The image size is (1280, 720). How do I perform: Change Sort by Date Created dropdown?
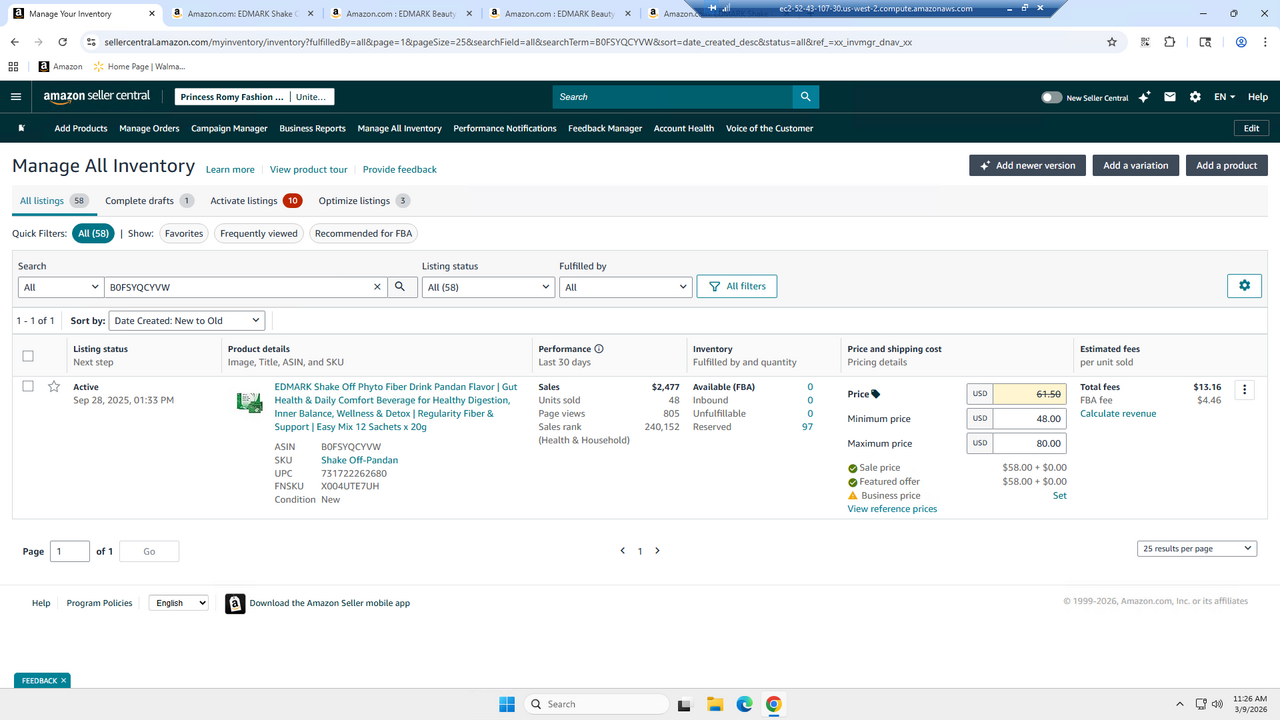point(186,321)
